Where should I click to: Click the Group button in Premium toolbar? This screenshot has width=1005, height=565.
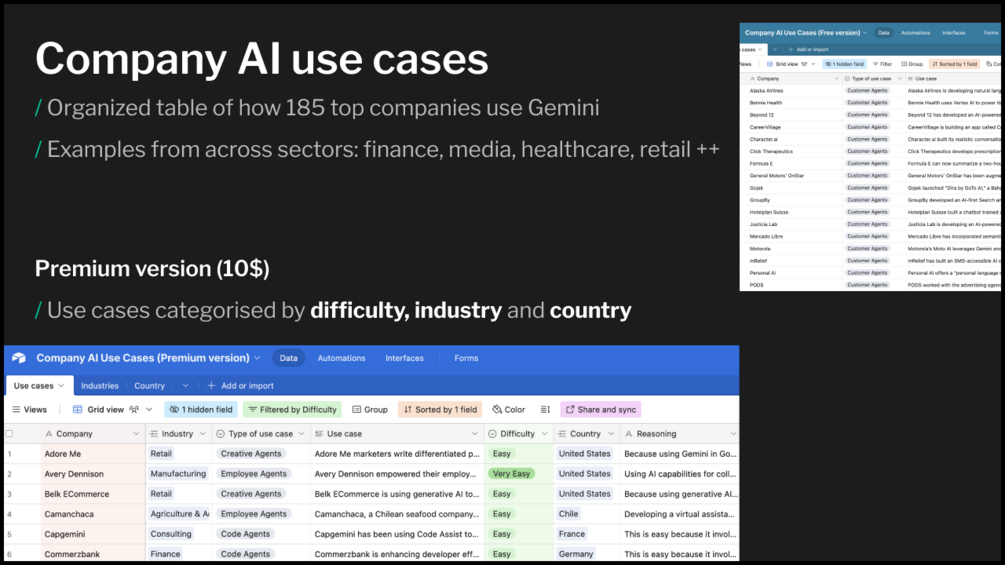pos(370,409)
